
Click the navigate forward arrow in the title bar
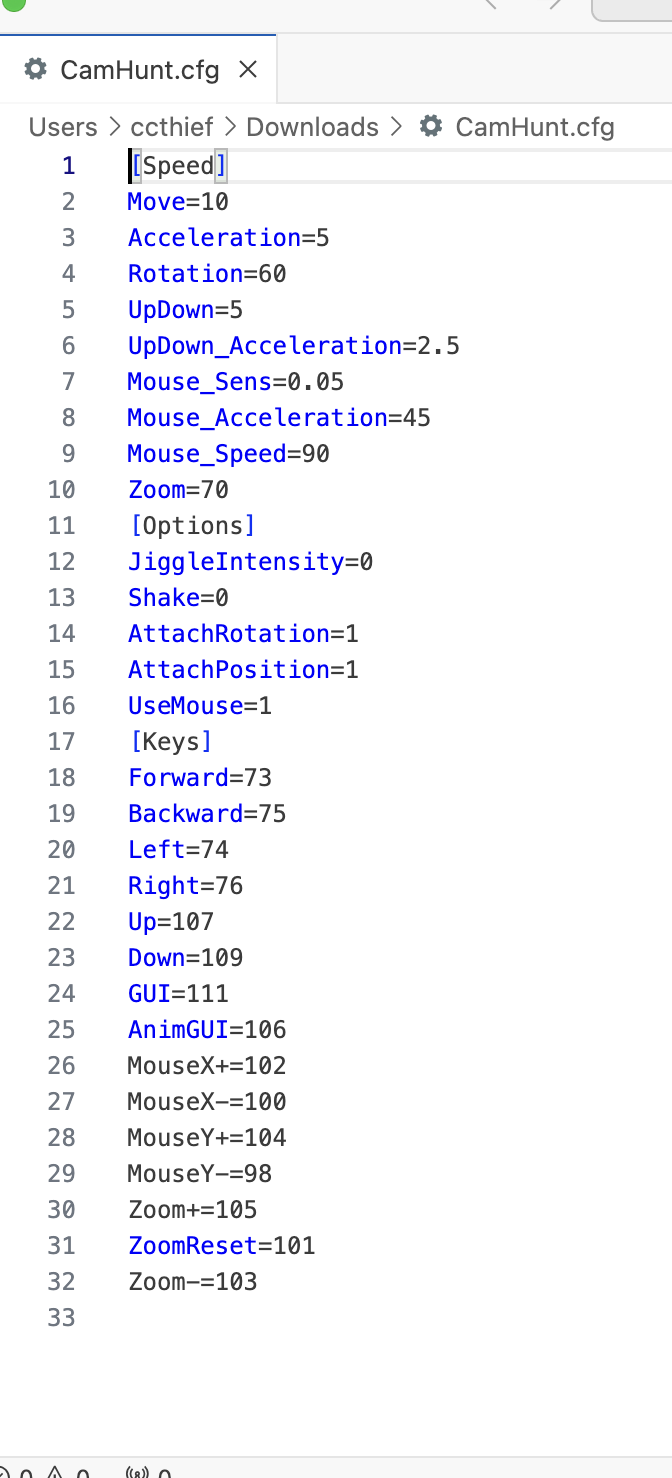click(556, 4)
